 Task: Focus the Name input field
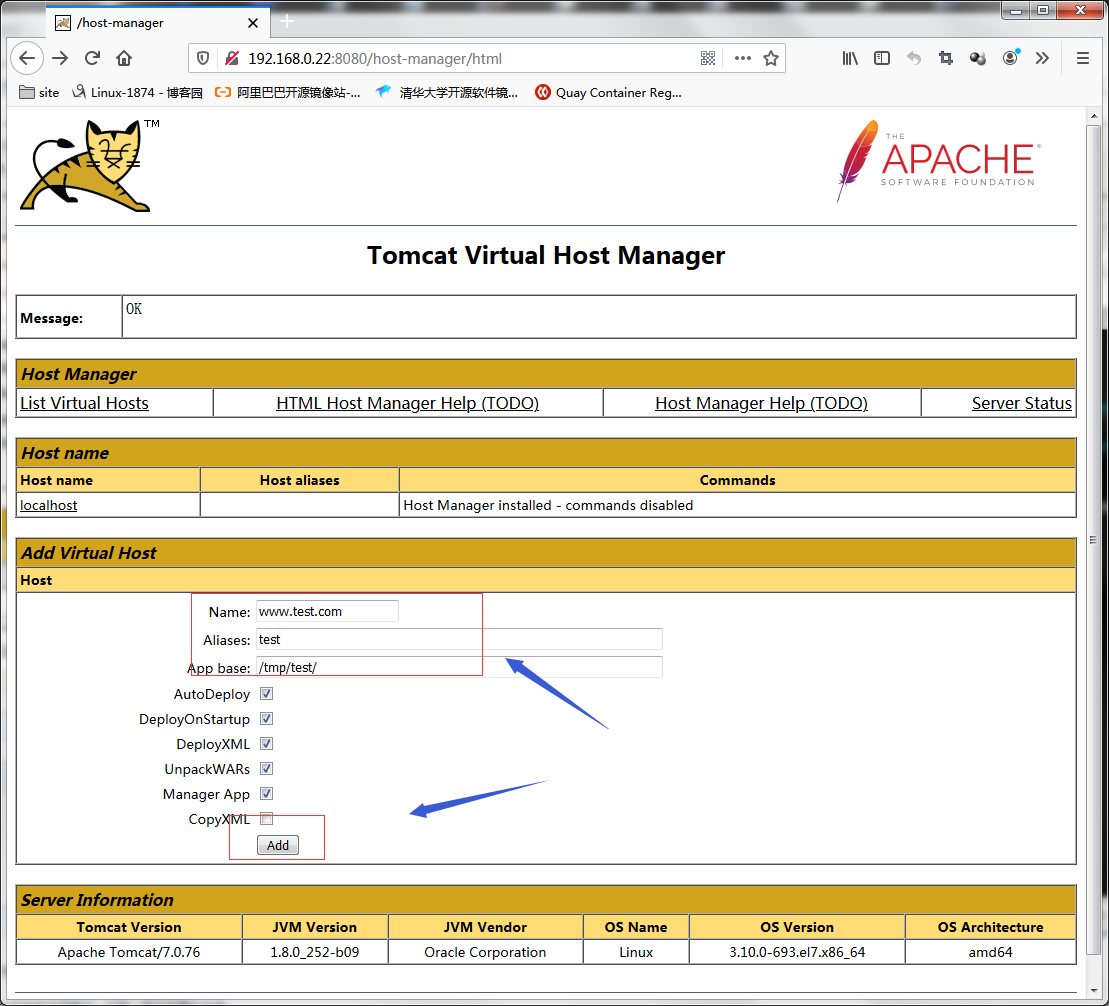[327, 611]
